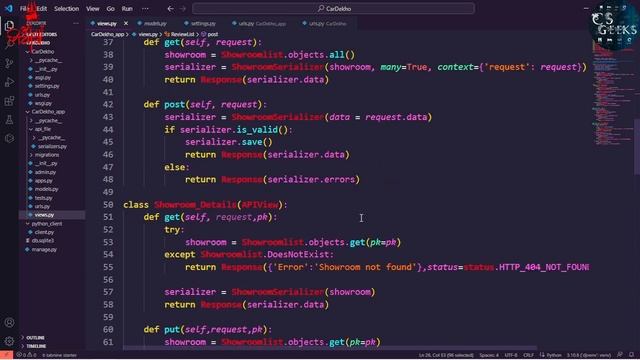Click the hexagon icon below Testing
This screenshot has height=360, width=640.
coord(9,138)
